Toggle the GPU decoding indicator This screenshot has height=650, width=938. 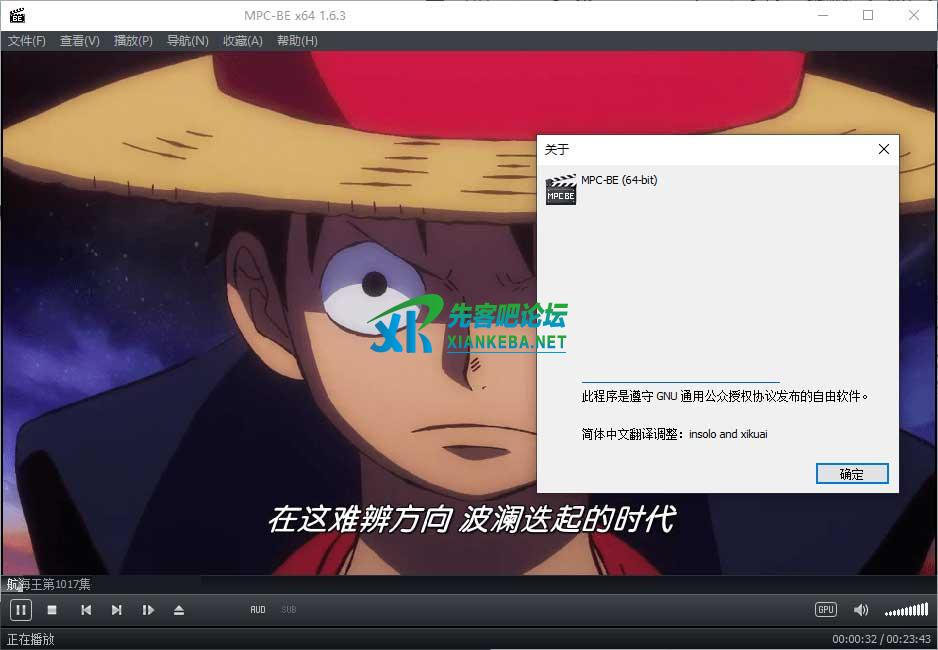click(x=825, y=610)
